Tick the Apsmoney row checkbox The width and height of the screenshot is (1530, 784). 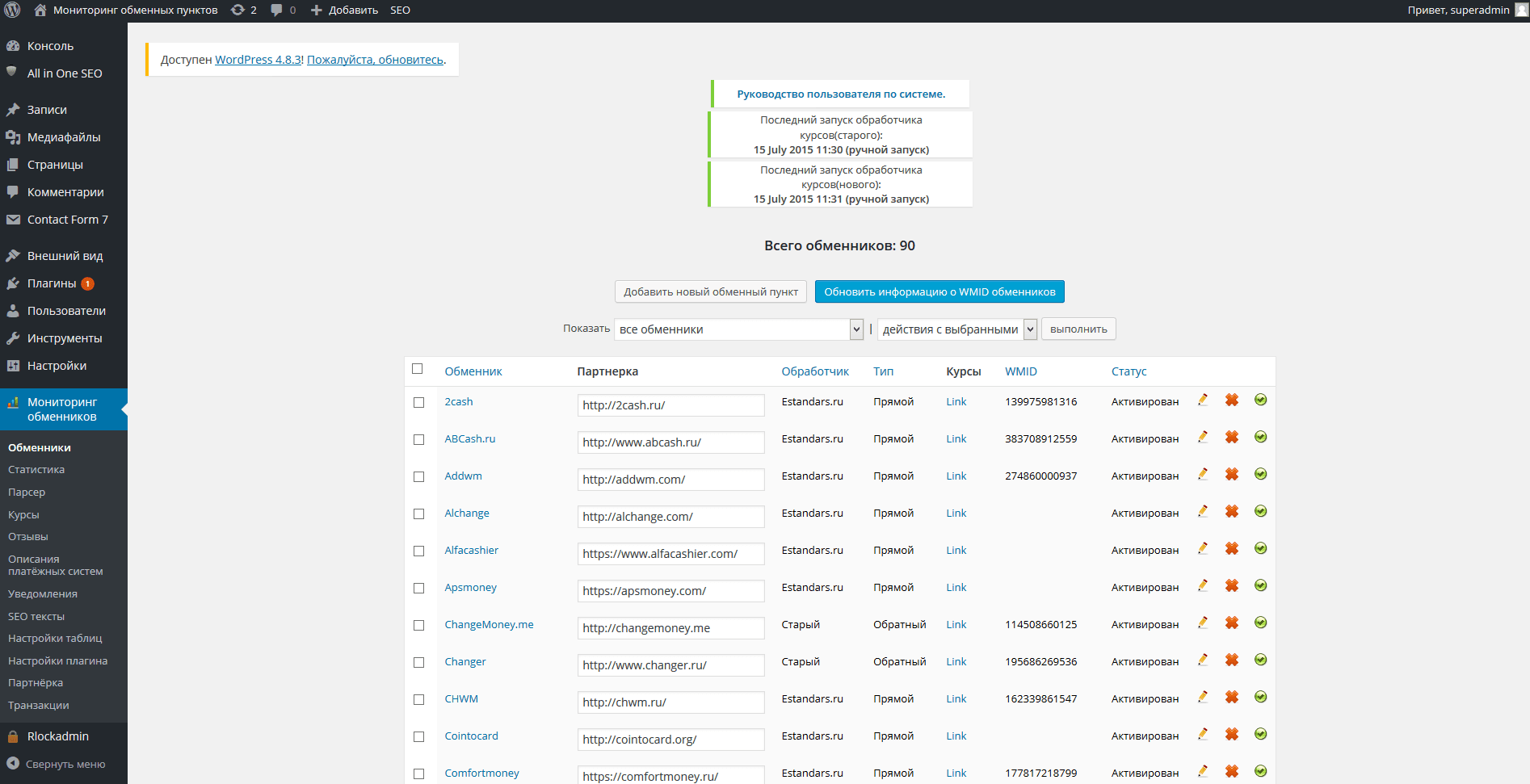tap(418, 589)
